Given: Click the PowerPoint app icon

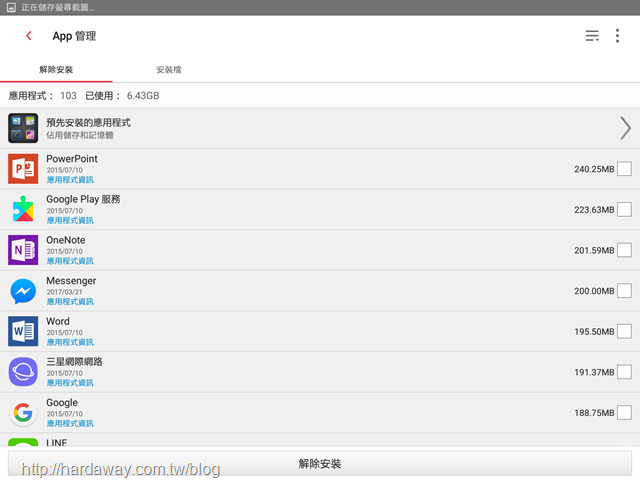Looking at the screenshot, I should [23, 169].
